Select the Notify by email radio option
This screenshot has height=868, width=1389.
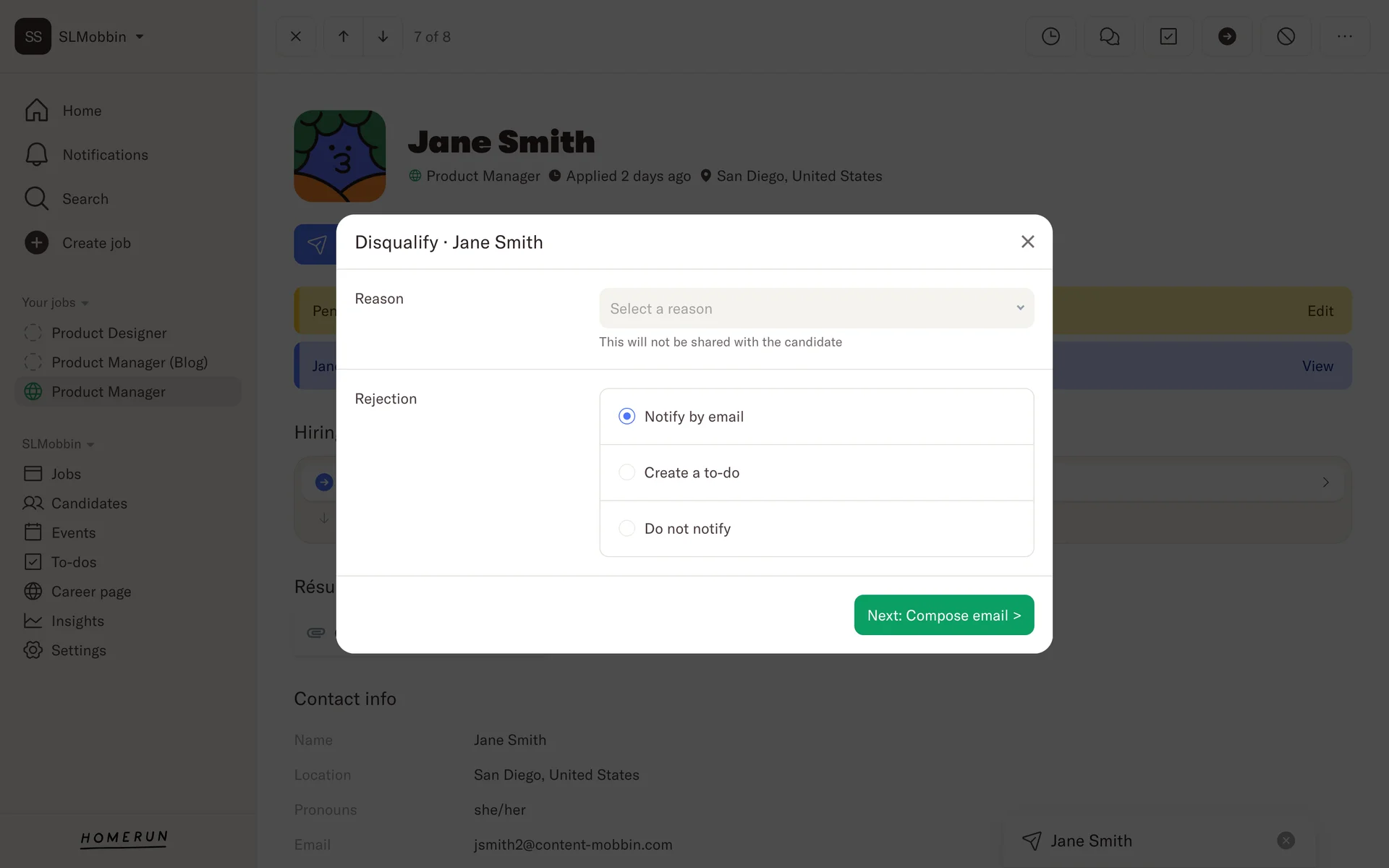pyautogui.click(x=627, y=417)
